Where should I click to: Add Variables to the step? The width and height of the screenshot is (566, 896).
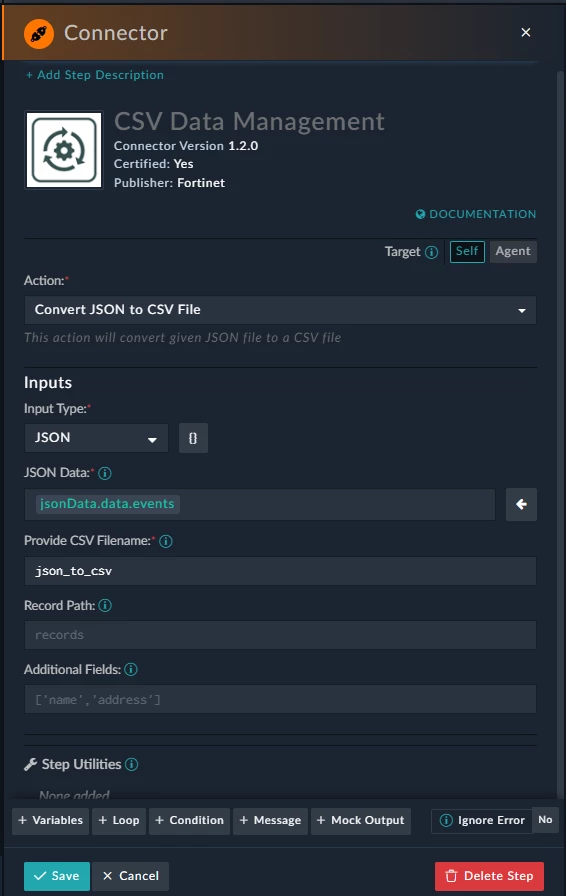(x=50, y=821)
